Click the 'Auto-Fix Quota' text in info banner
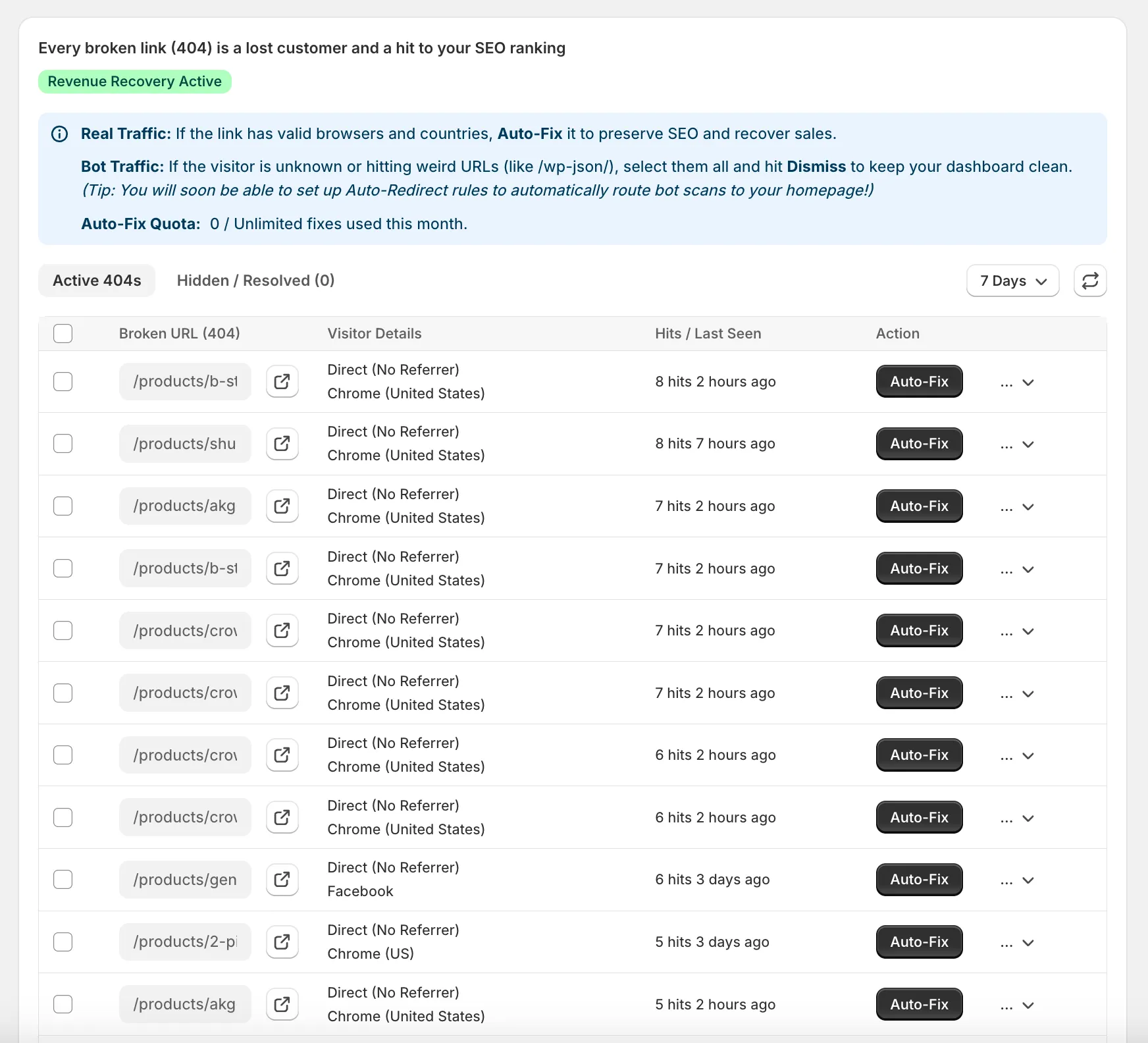The image size is (1148, 1043). click(141, 224)
